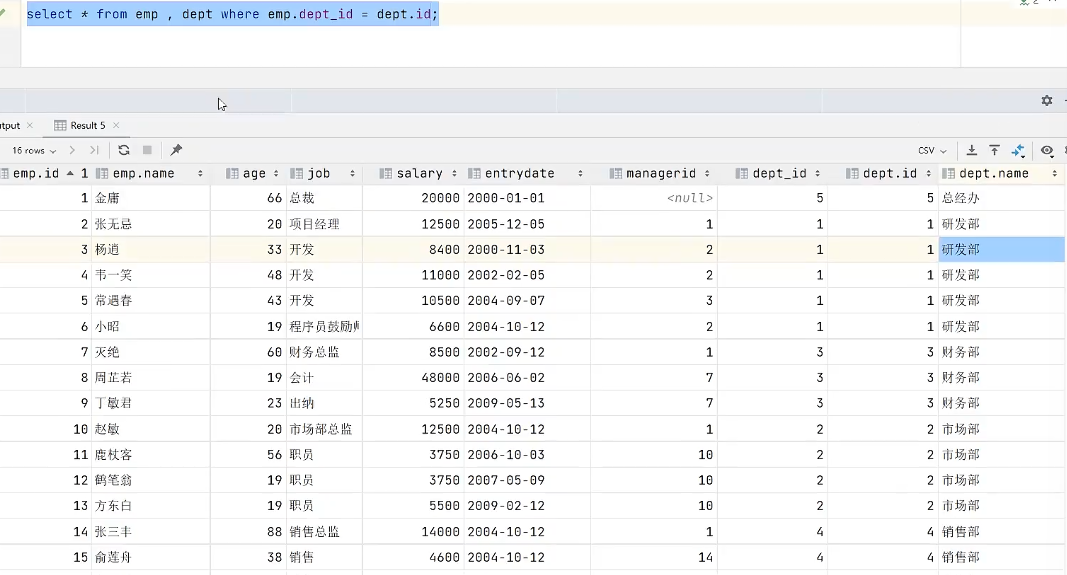The image size is (1067, 575).
Task: Select dept.name cell 总经办
Action: 1001,198
